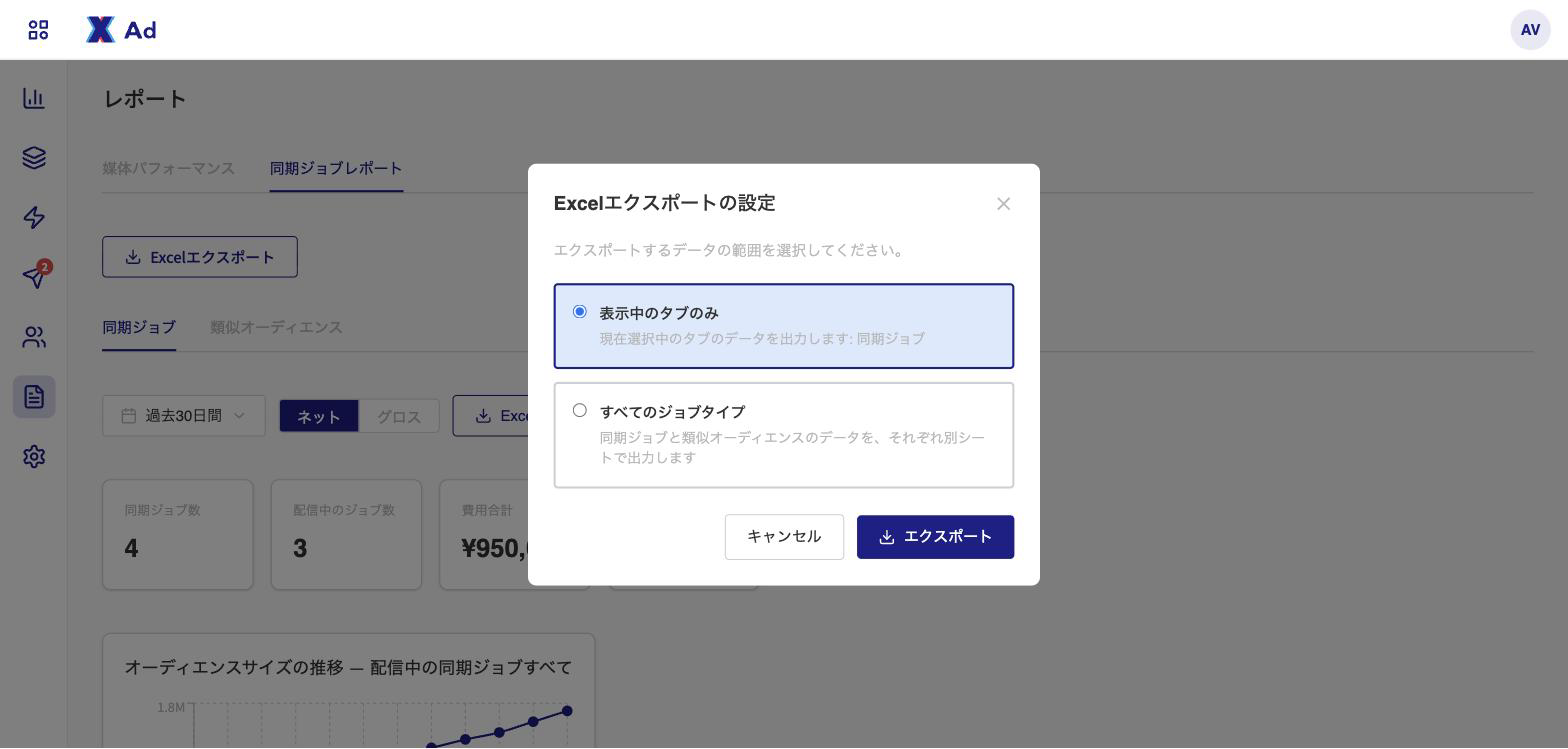Open the users sidebar icon
1568x749 pixels.
34,337
